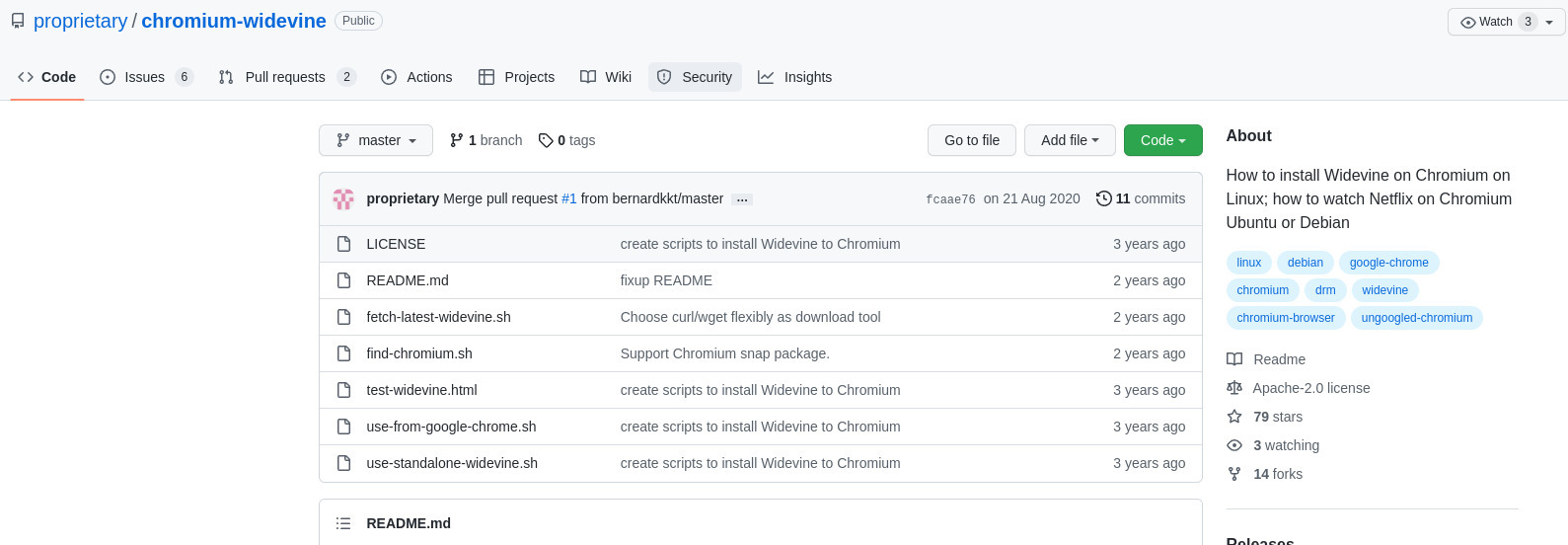The height and width of the screenshot is (545, 1568).
Task: Click the file icon next to find-chromium.sh
Action: click(343, 353)
